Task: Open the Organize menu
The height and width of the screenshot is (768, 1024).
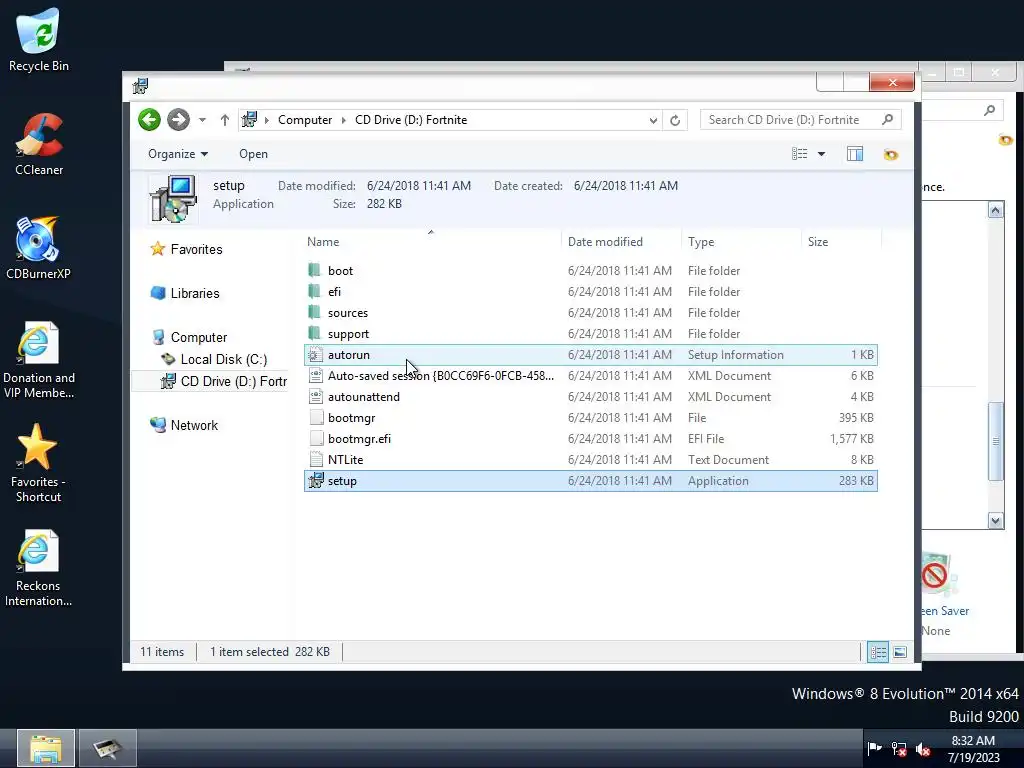Action: [178, 154]
